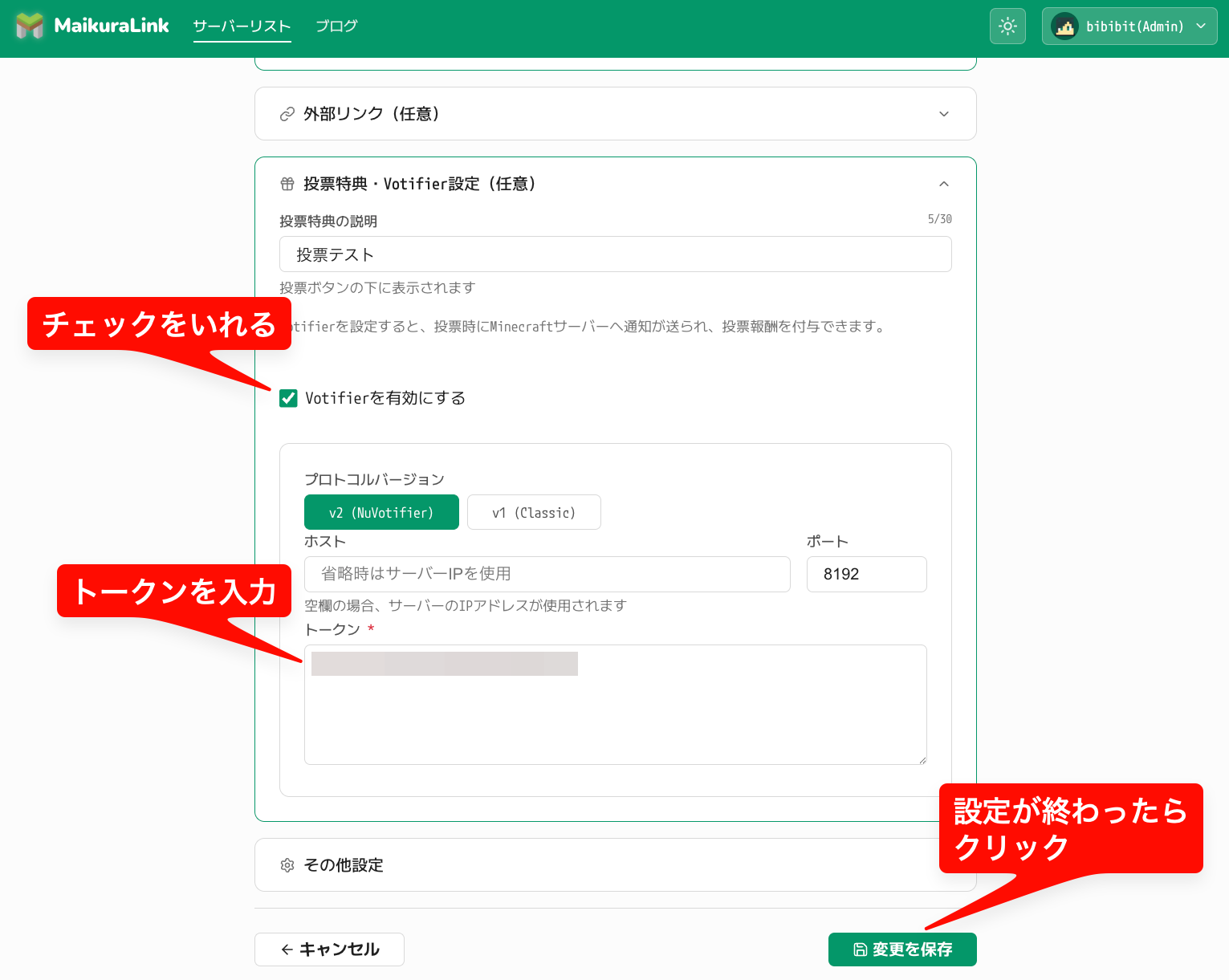This screenshot has height=980, width=1229.
Task: Click the キャンセル button
Action: coord(329,950)
